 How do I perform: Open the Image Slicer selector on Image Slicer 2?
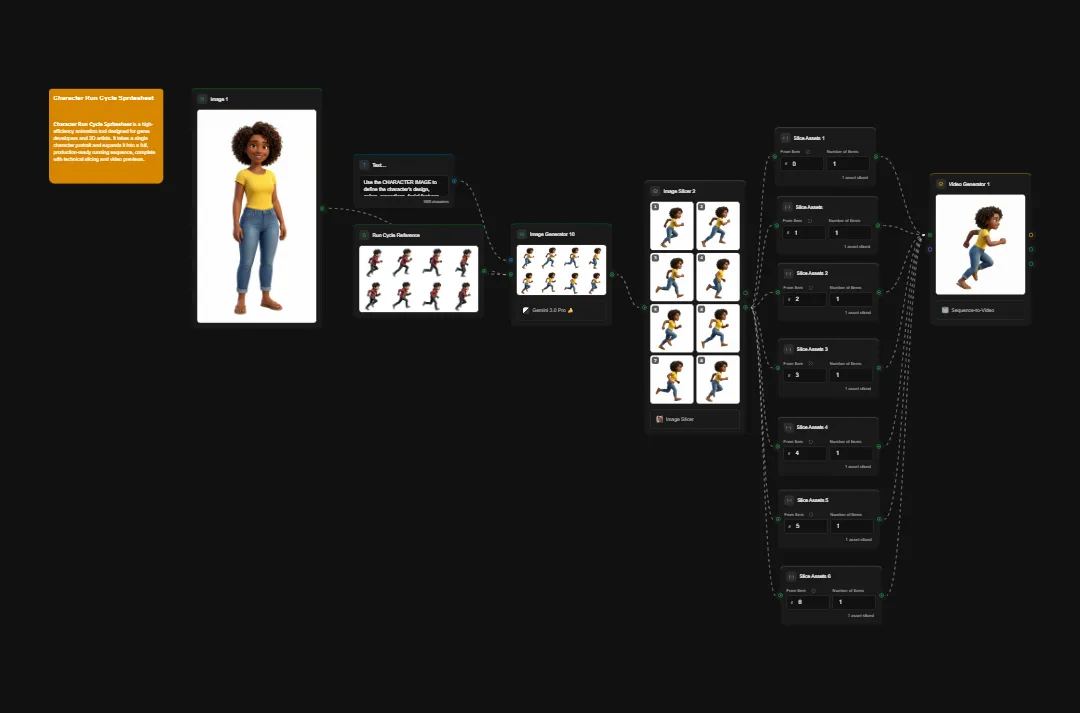[695, 419]
